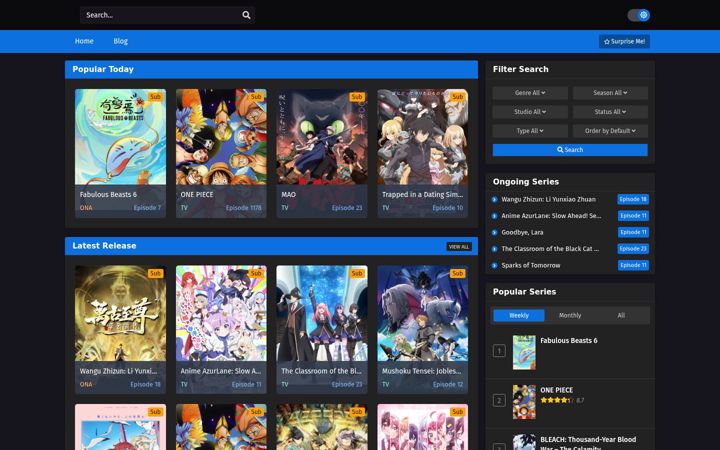The height and width of the screenshot is (450, 720).
Task: Click play icon beside Classroom of Black Cat
Action: pos(495,249)
